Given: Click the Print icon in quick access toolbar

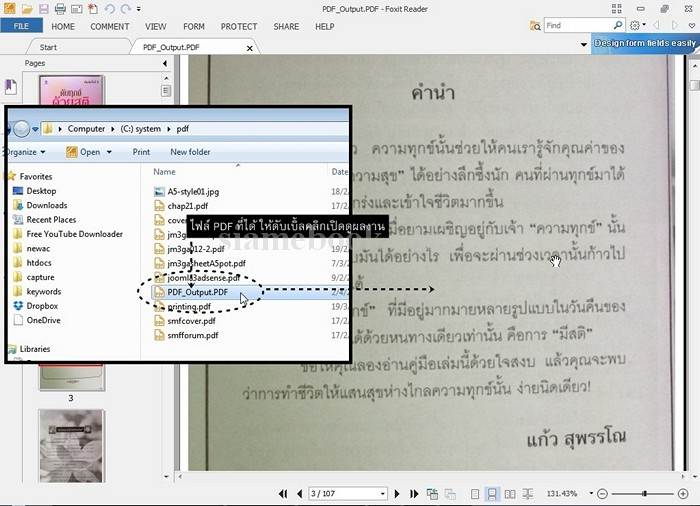Looking at the screenshot, I should pos(60,8).
